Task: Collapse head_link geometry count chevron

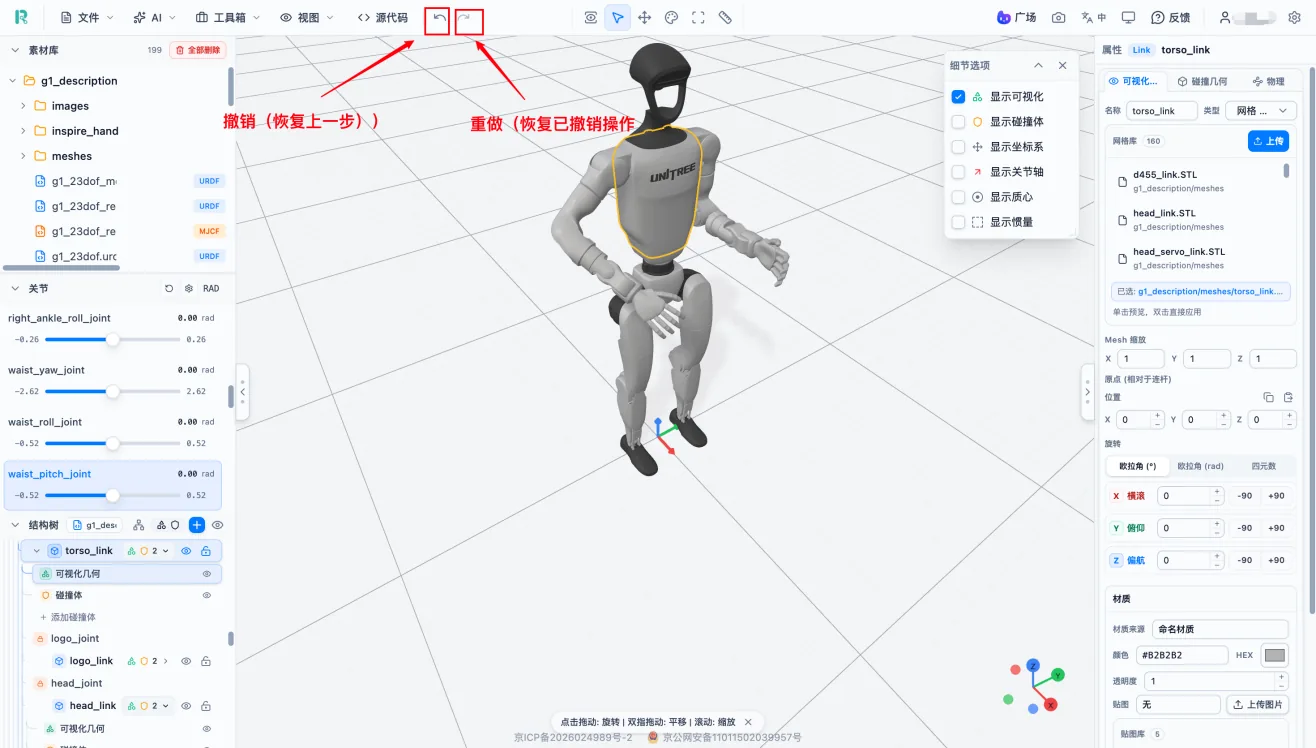Action: (x=166, y=706)
